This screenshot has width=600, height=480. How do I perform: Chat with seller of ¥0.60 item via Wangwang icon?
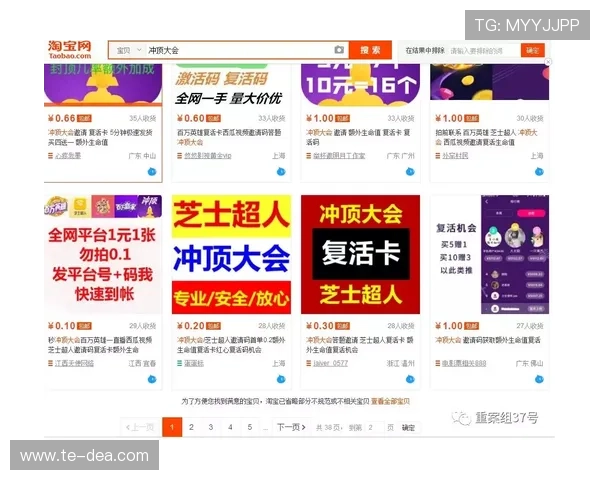click(x=281, y=171)
